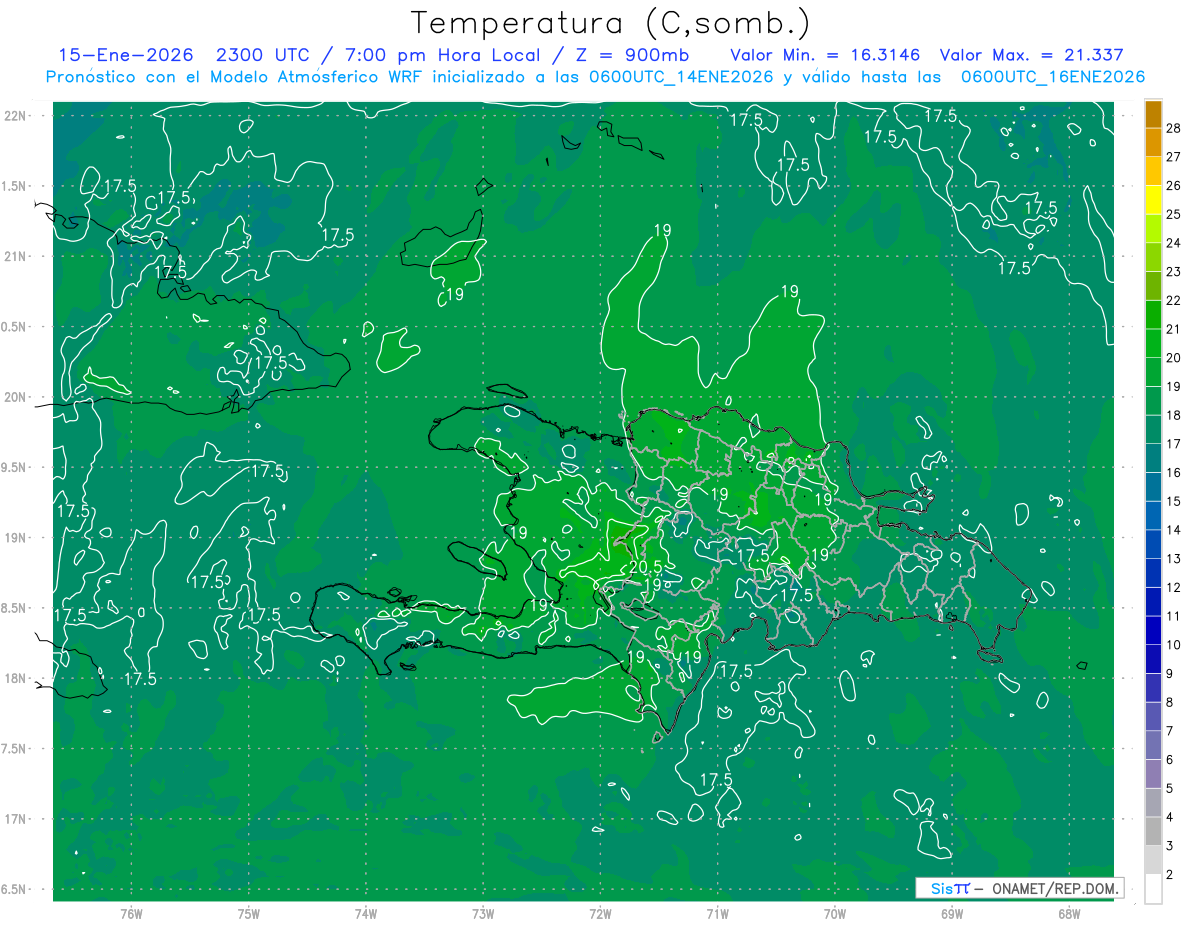Click the '21N' latitude label
The height and width of the screenshot is (927, 1200).
(x=15, y=256)
